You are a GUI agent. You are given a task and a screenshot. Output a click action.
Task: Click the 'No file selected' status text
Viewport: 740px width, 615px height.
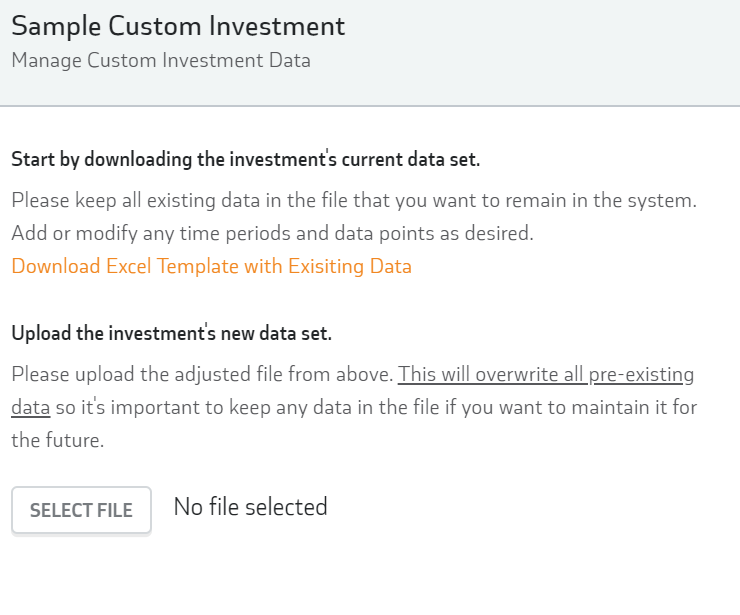(250, 507)
